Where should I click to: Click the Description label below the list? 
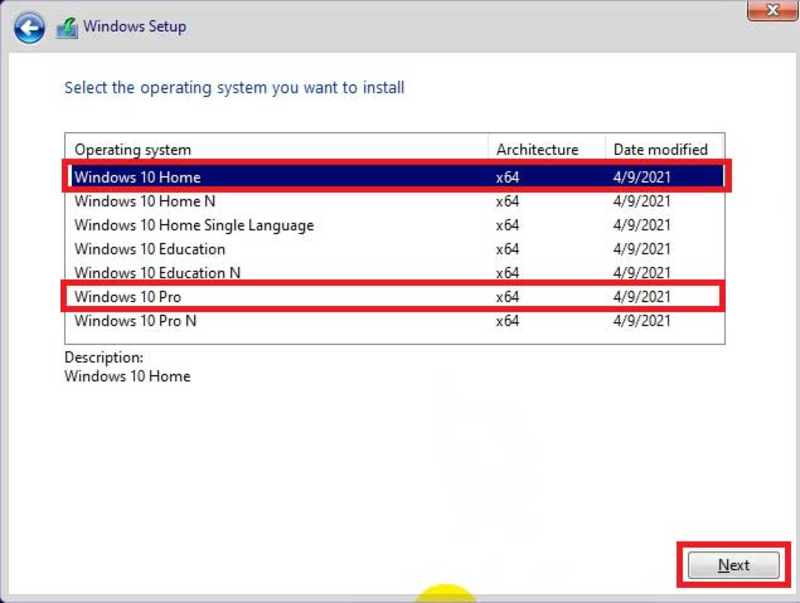pos(104,357)
